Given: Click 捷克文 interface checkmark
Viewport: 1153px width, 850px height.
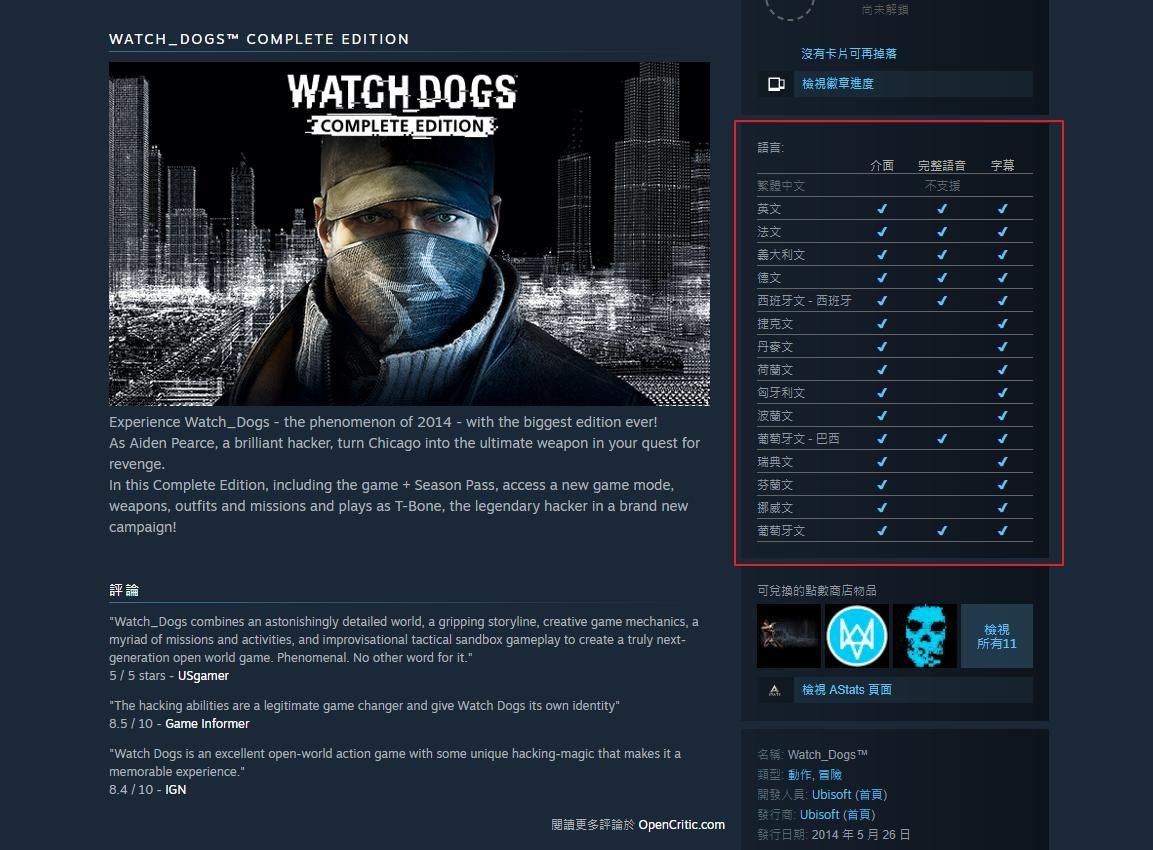Looking at the screenshot, I should pos(882,324).
